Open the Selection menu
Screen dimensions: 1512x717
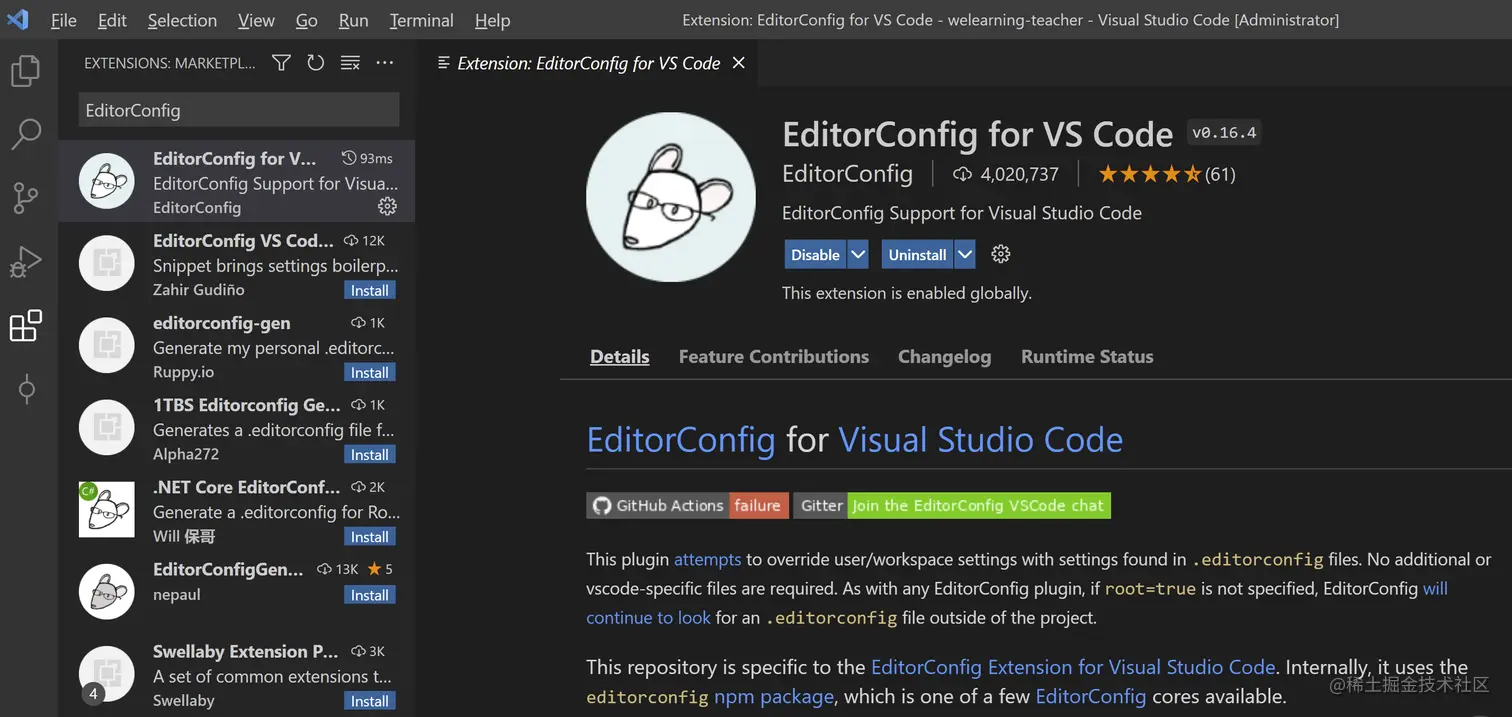click(x=182, y=20)
